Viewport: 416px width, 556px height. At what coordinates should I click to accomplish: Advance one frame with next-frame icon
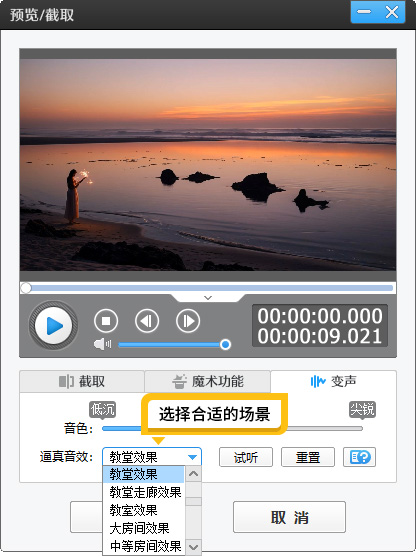click(x=188, y=321)
